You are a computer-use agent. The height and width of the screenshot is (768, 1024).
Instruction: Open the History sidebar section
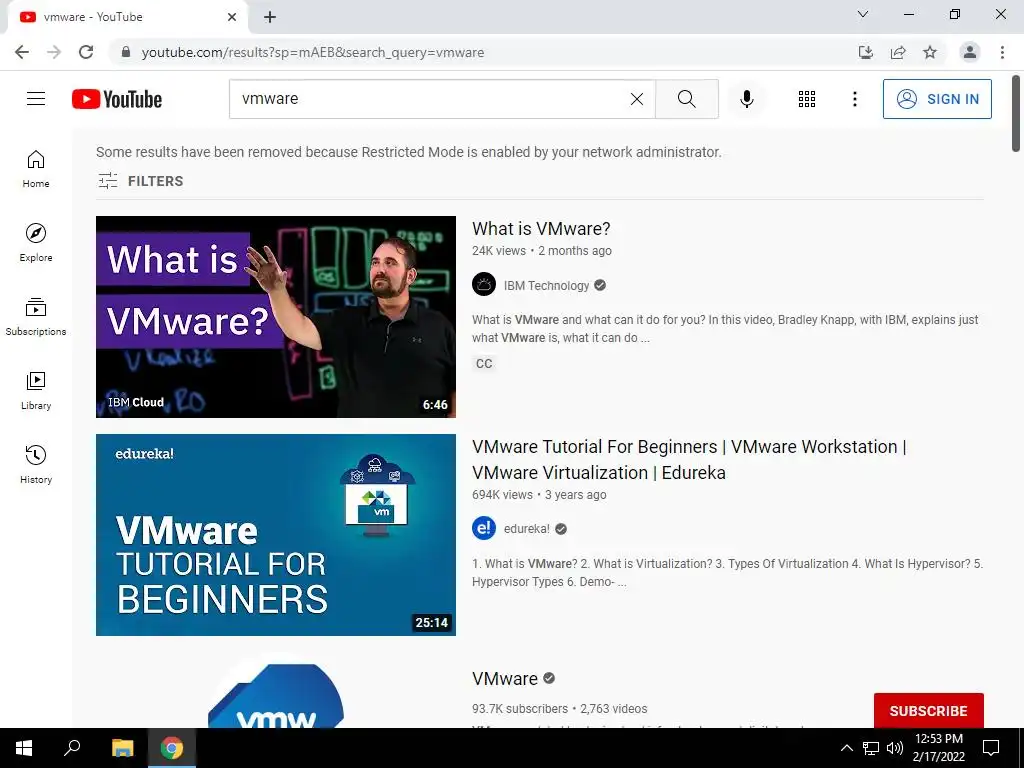click(x=36, y=464)
